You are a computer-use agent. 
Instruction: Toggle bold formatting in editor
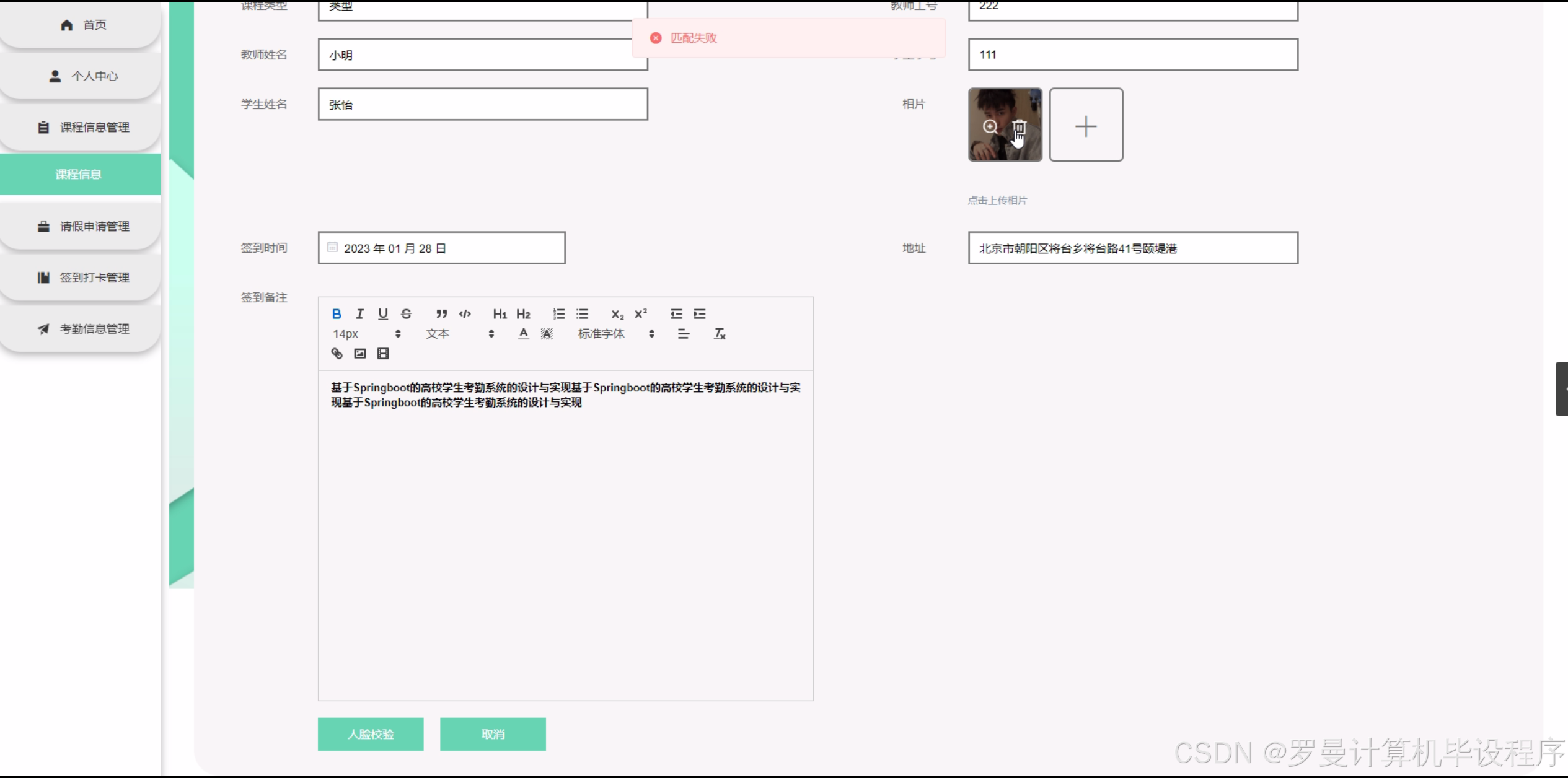(337, 314)
